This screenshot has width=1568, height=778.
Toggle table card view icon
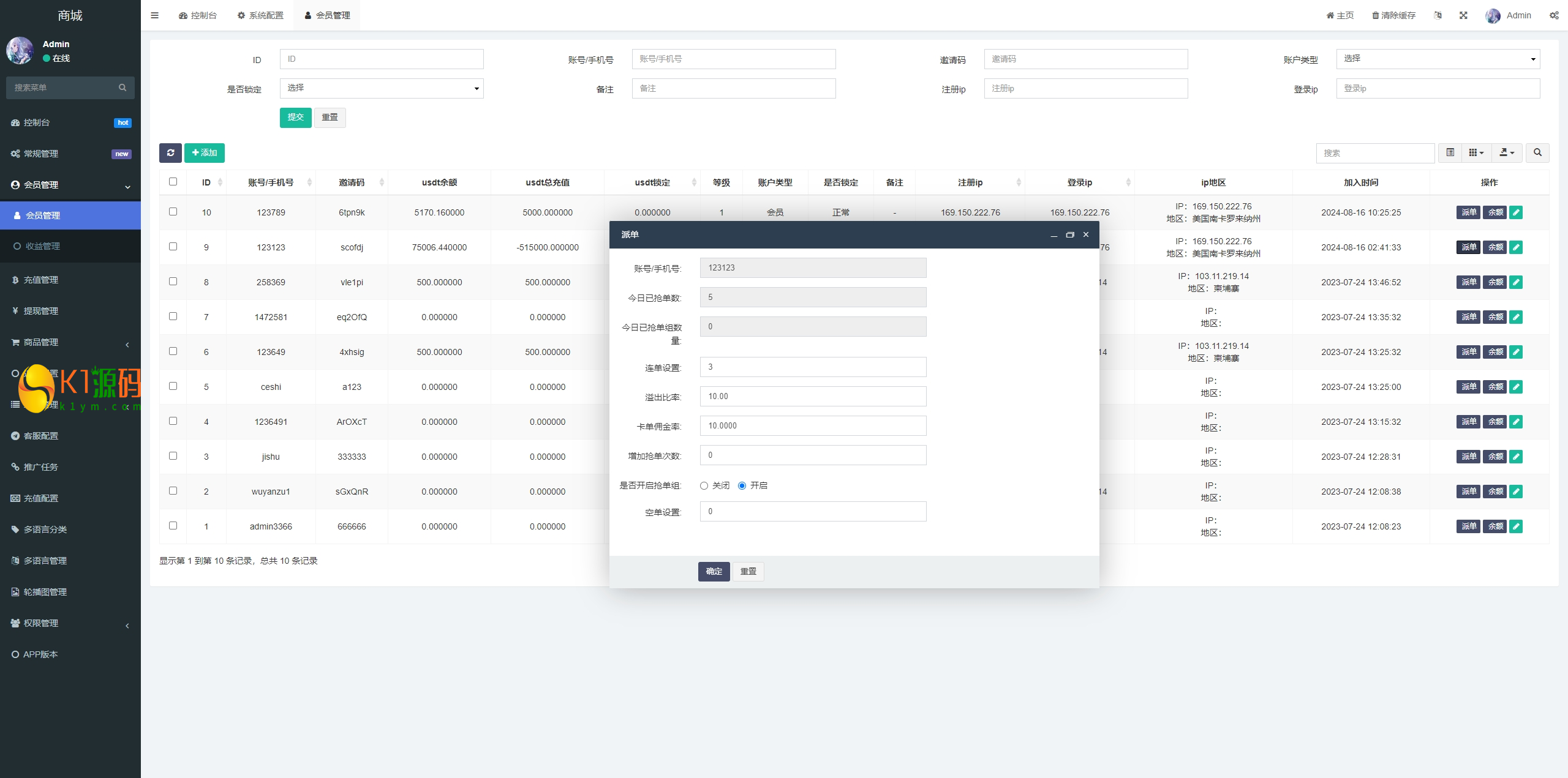tap(1450, 153)
